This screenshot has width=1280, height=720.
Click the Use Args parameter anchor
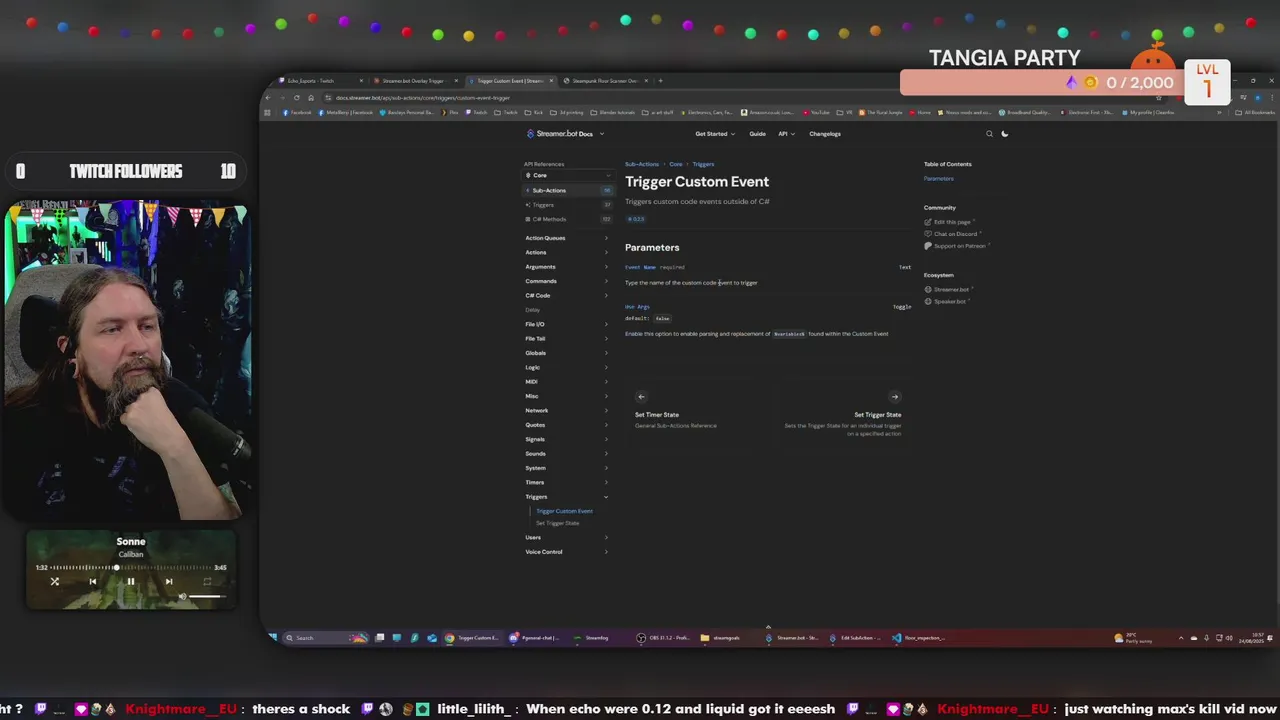tap(637, 307)
